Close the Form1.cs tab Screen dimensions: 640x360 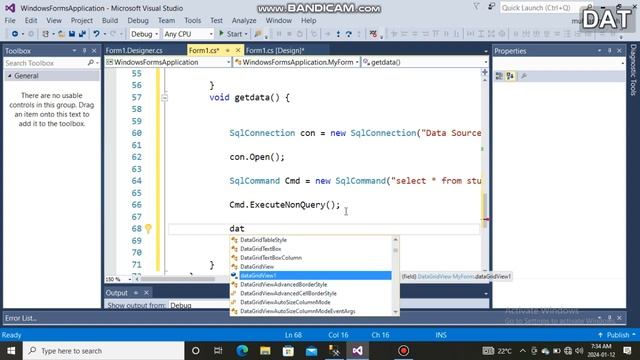click(x=238, y=50)
